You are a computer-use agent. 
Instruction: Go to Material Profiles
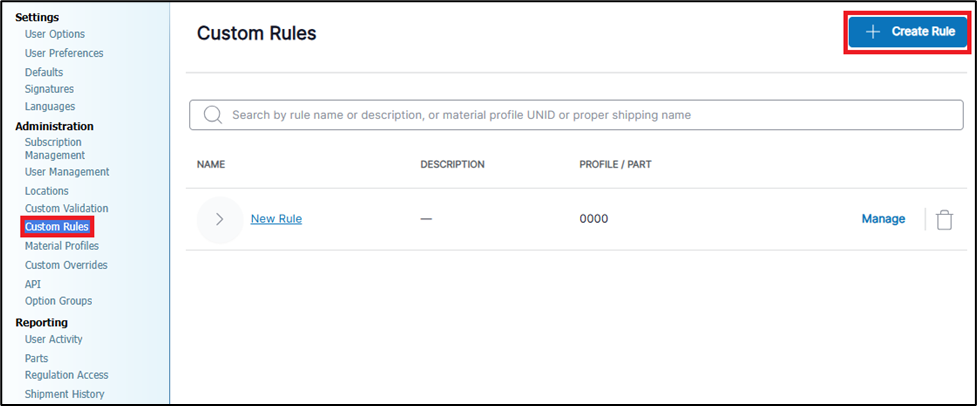coord(62,246)
